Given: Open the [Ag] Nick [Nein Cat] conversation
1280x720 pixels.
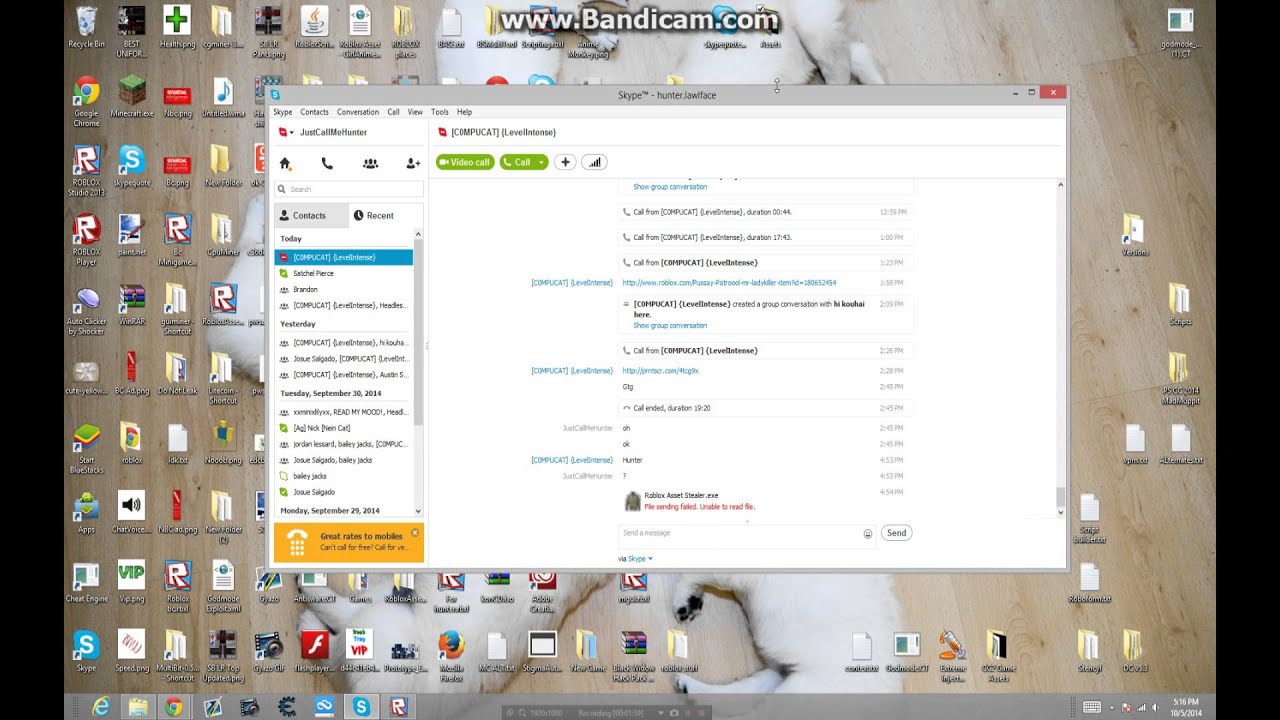Looking at the screenshot, I should coord(343,428).
